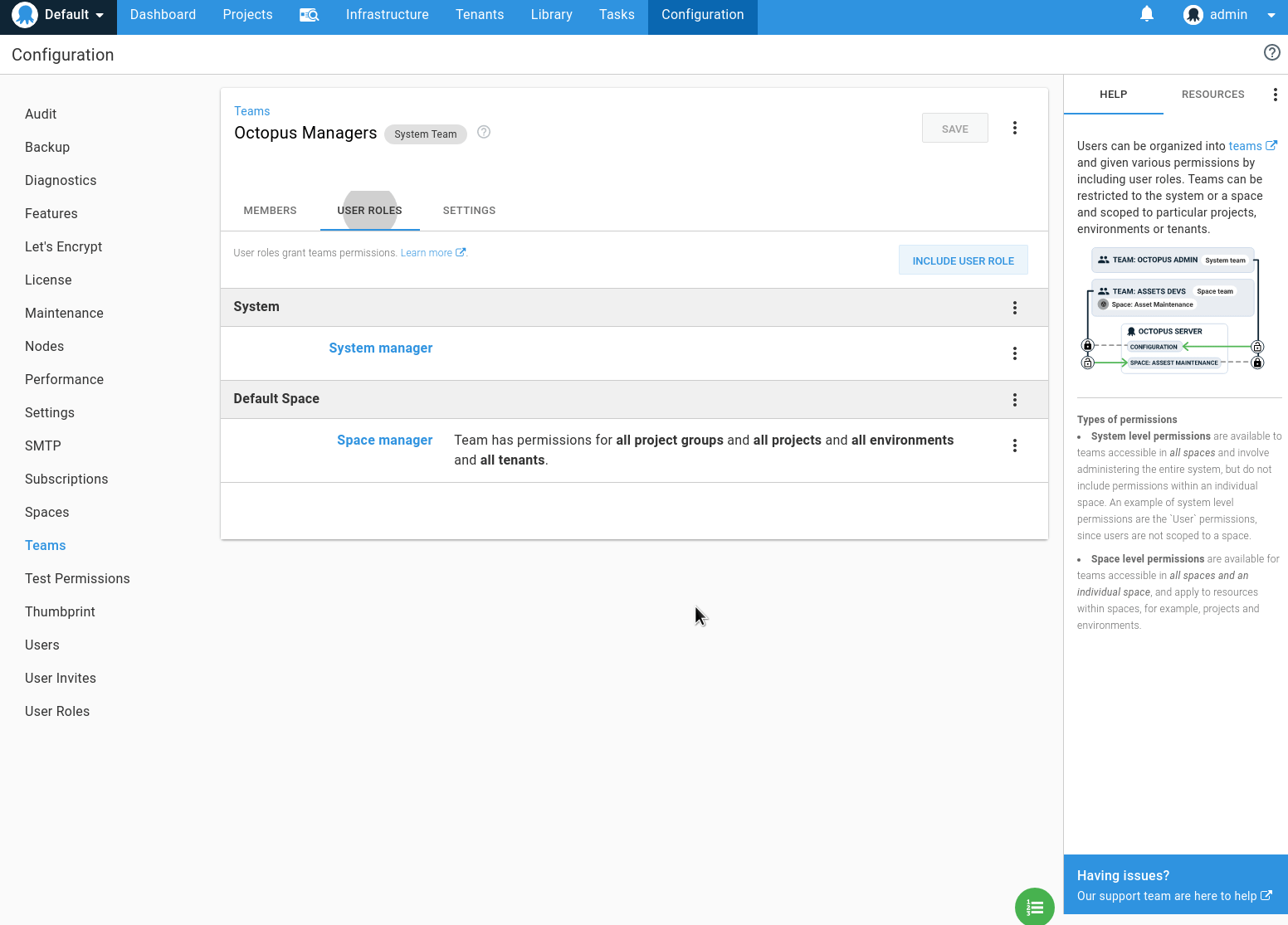Click the admin avatar icon
Image resolution: width=1288 pixels, height=925 pixels.
point(1193,14)
